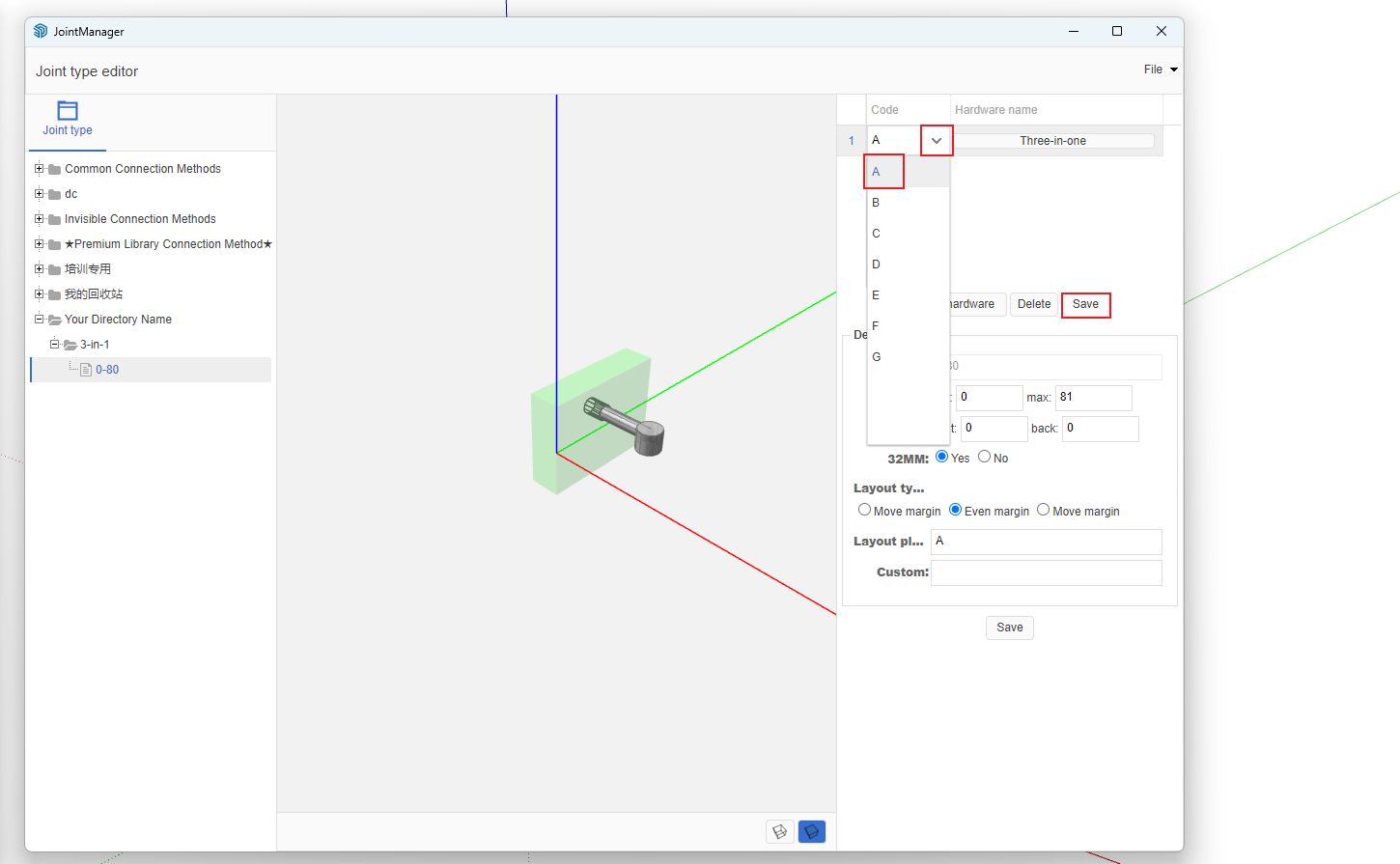This screenshot has height=864, width=1400.
Task: Click the dc folder icon
Action: (x=55, y=195)
